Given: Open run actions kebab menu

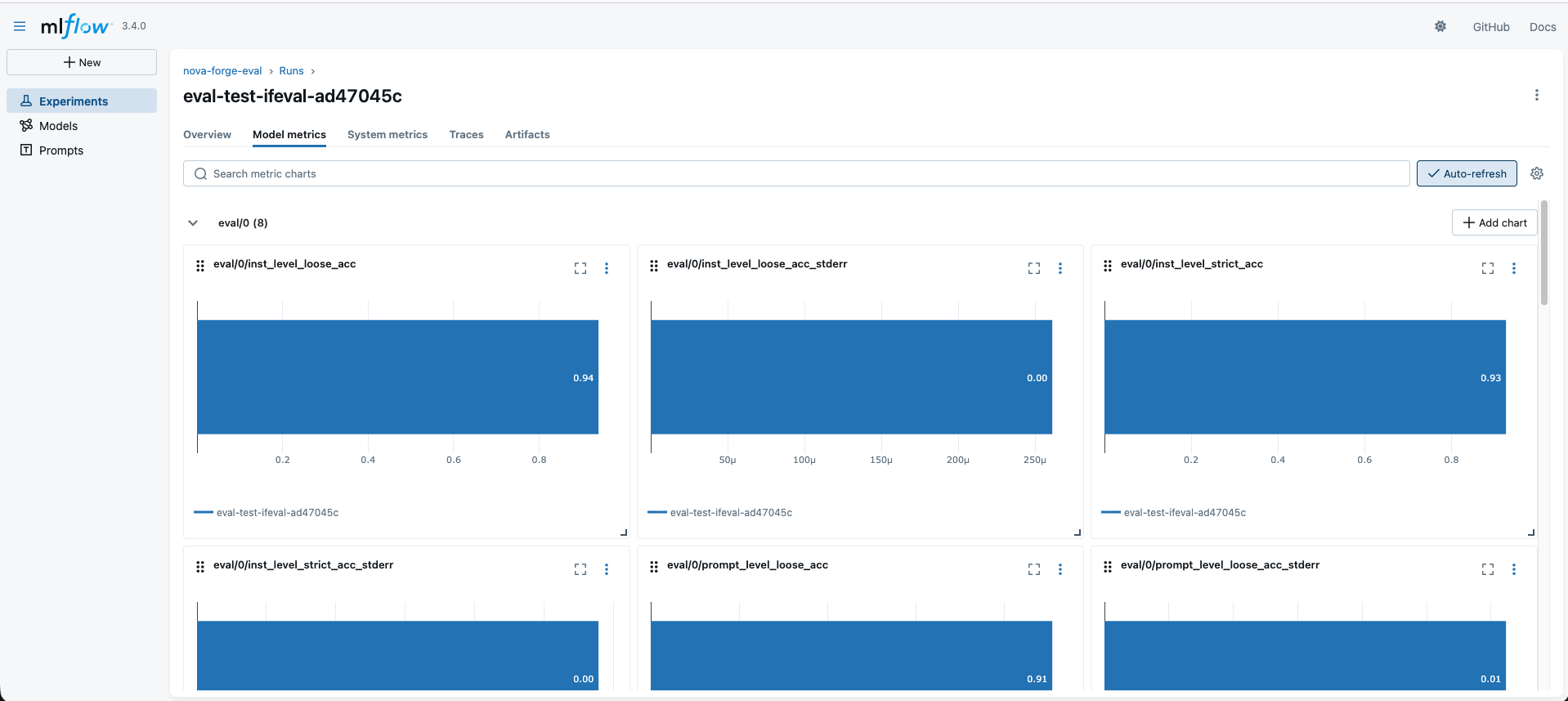Looking at the screenshot, I should (x=1537, y=96).
